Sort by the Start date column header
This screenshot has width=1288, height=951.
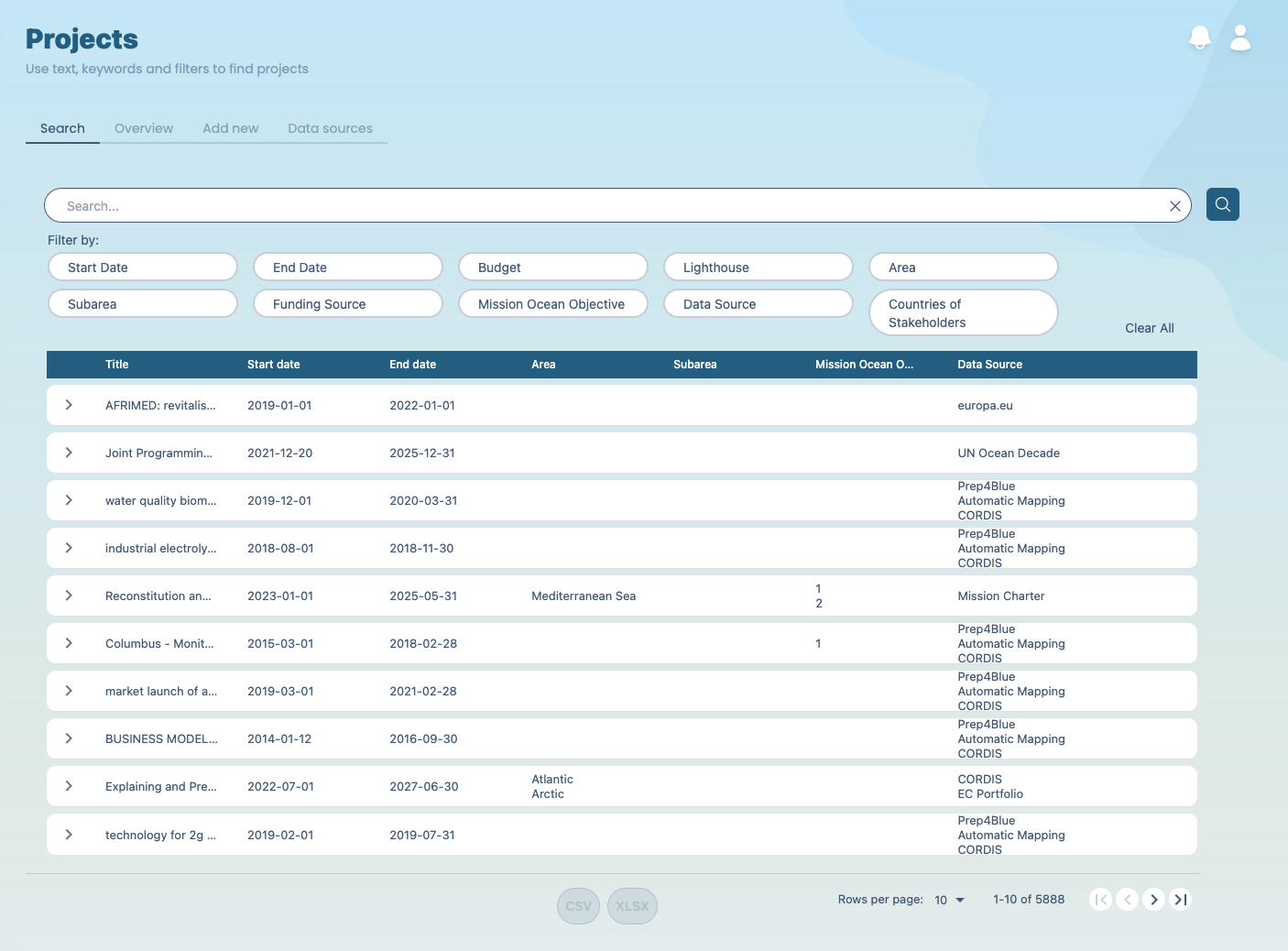coord(273,365)
